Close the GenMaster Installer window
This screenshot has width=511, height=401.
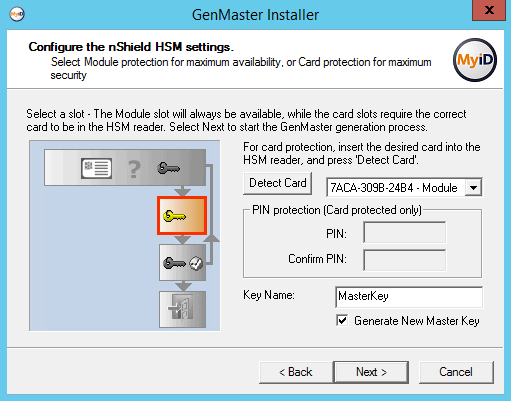tap(489, 10)
